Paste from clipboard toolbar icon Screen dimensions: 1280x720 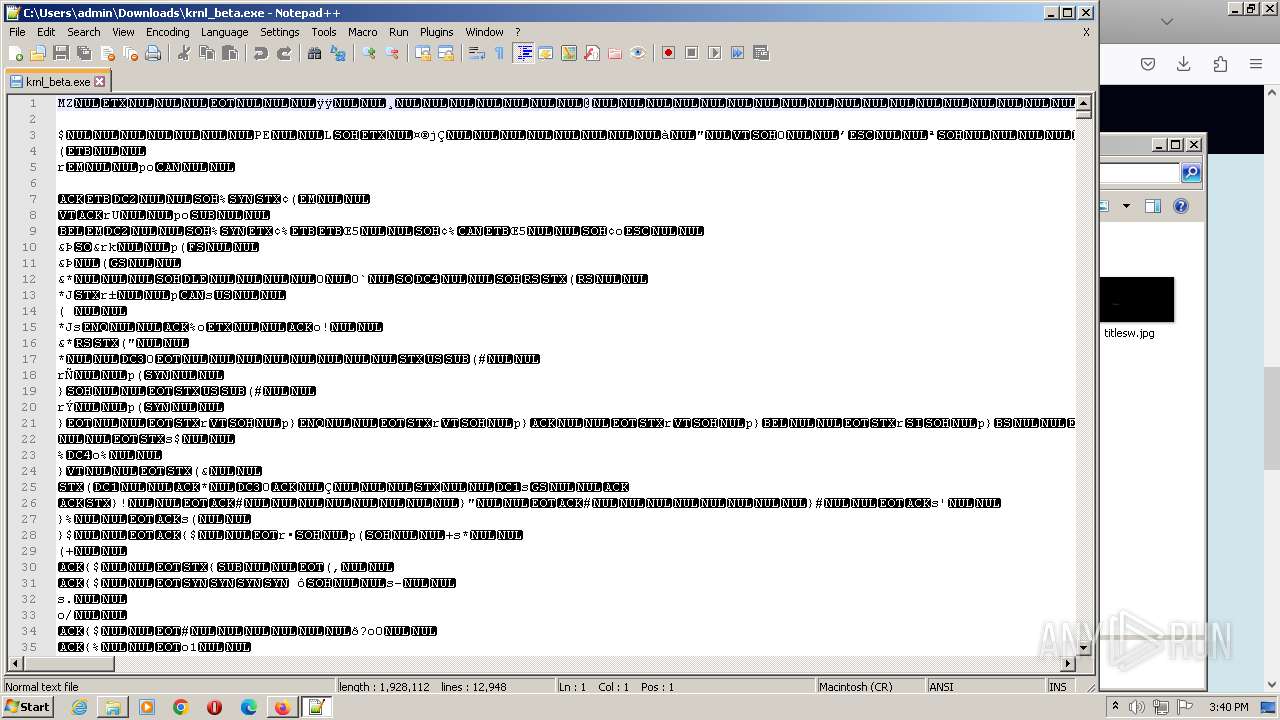(230, 53)
